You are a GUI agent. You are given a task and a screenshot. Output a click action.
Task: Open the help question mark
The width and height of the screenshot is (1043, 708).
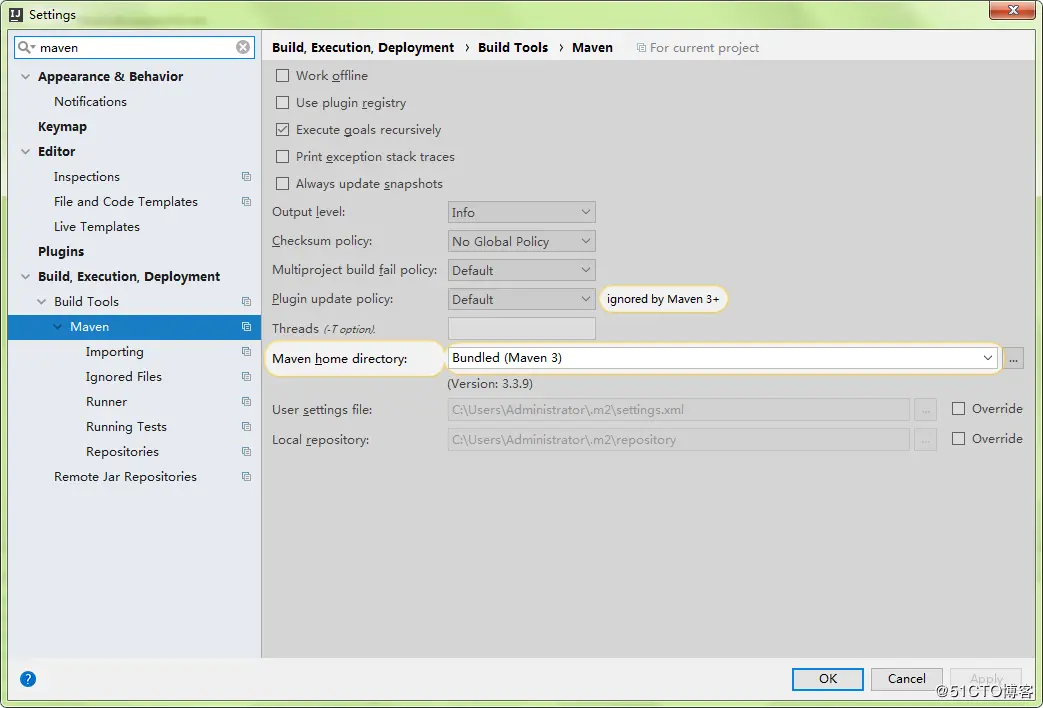[28, 679]
